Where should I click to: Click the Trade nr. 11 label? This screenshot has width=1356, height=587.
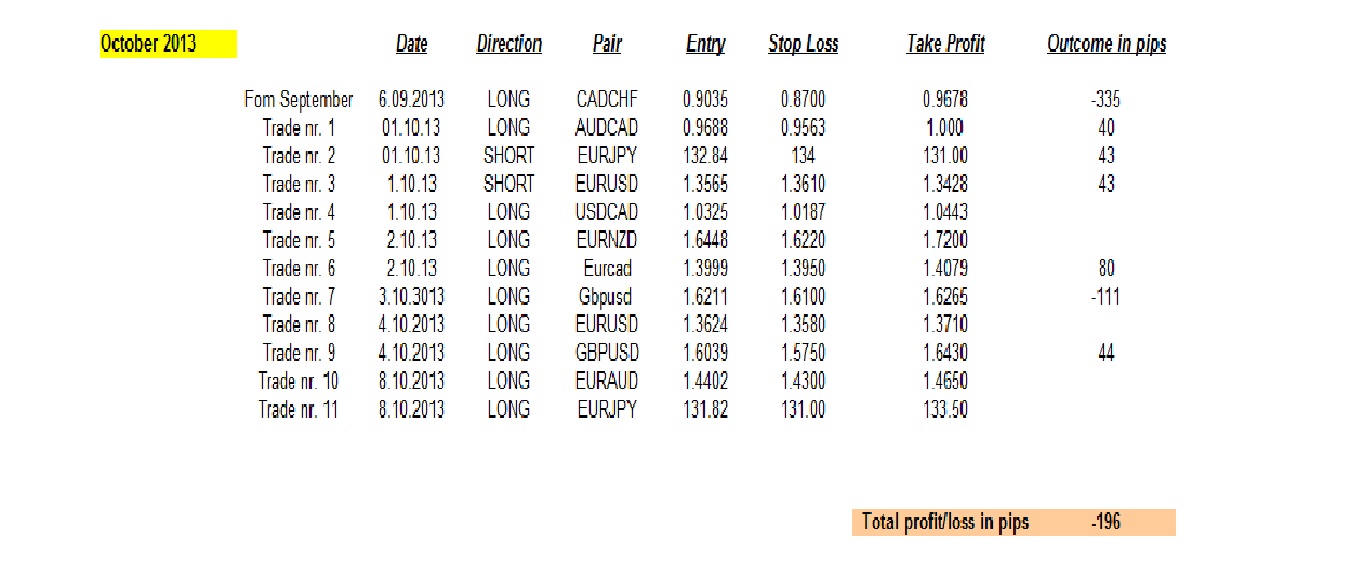[298, 409]
